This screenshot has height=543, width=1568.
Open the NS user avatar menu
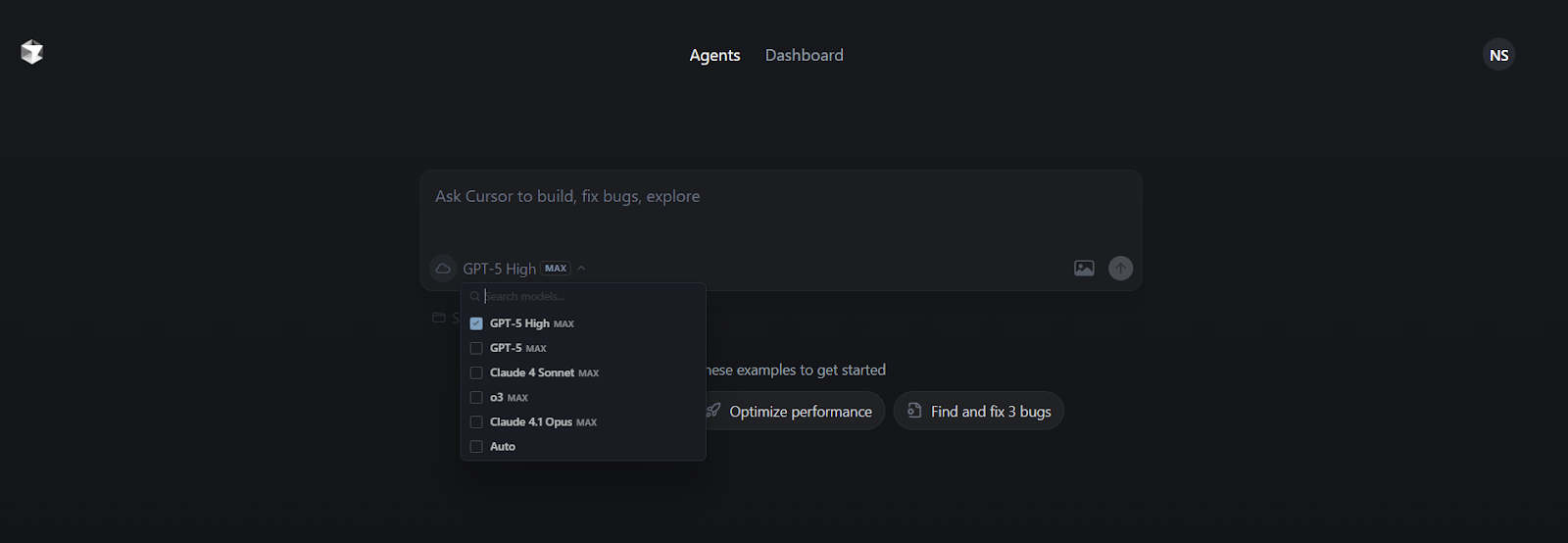(x=1498, y=55)
